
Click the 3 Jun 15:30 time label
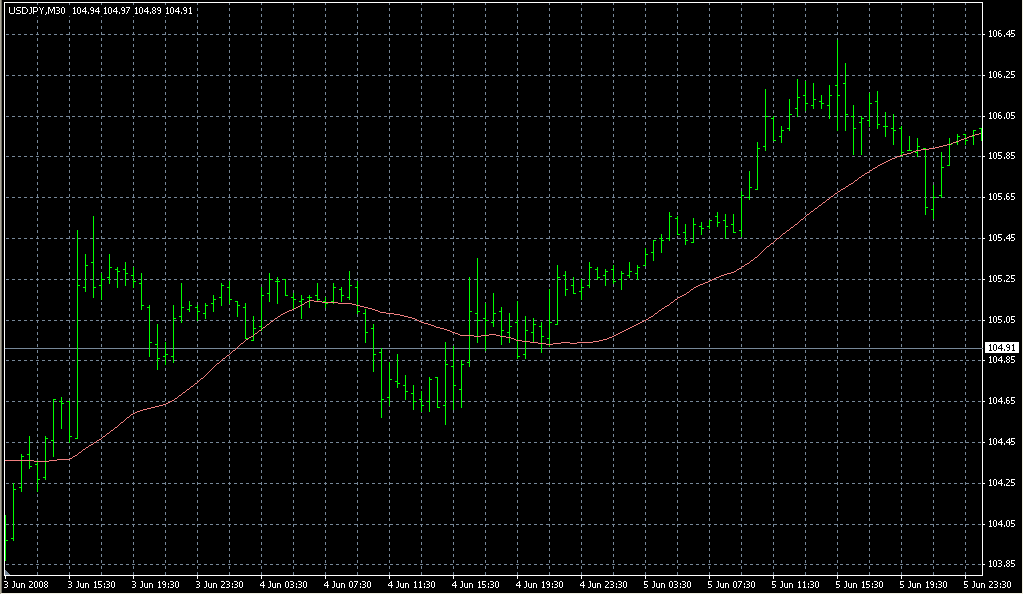[x=92, y=585]
